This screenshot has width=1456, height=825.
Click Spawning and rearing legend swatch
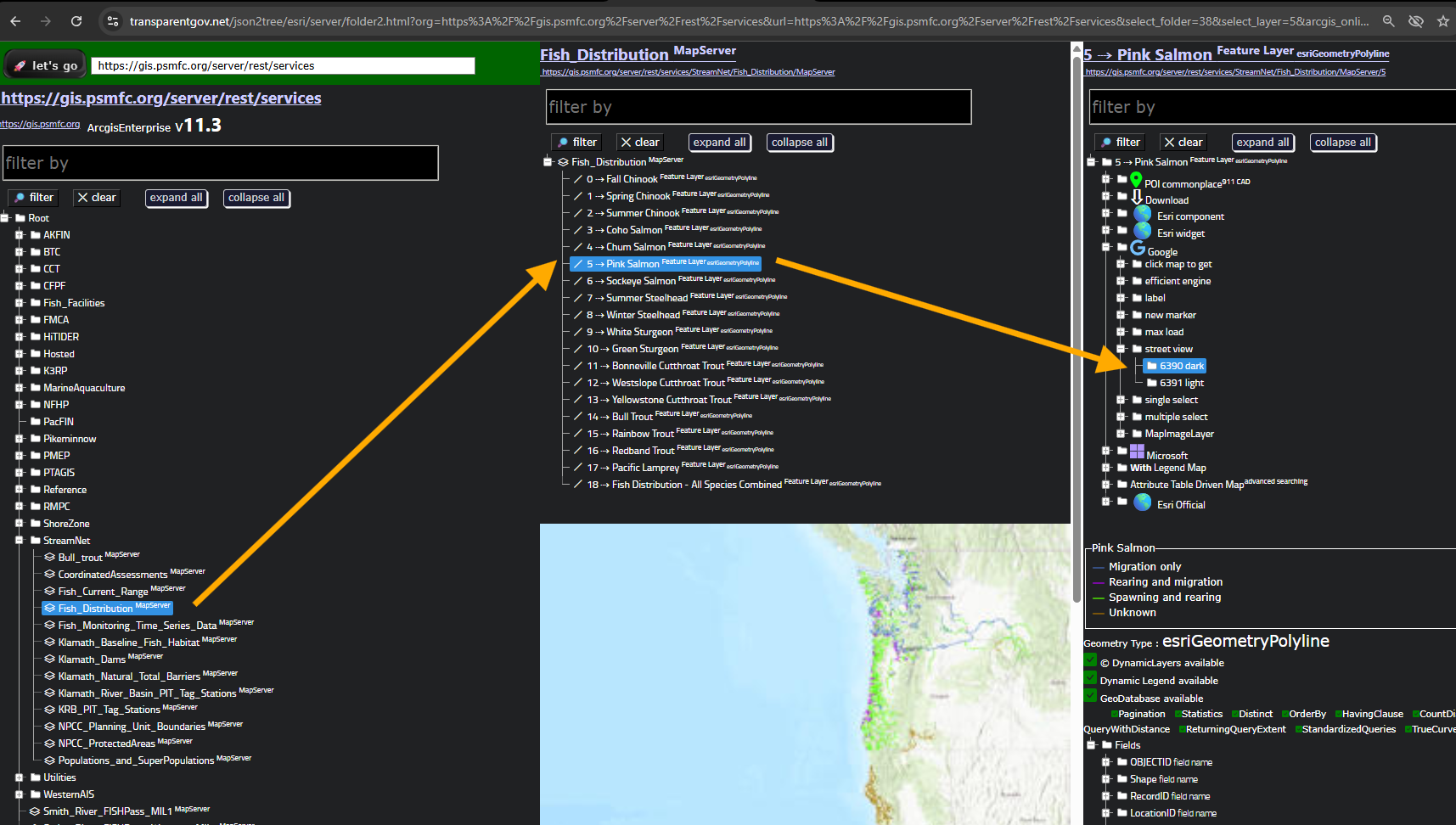(x=1099, y=598)
